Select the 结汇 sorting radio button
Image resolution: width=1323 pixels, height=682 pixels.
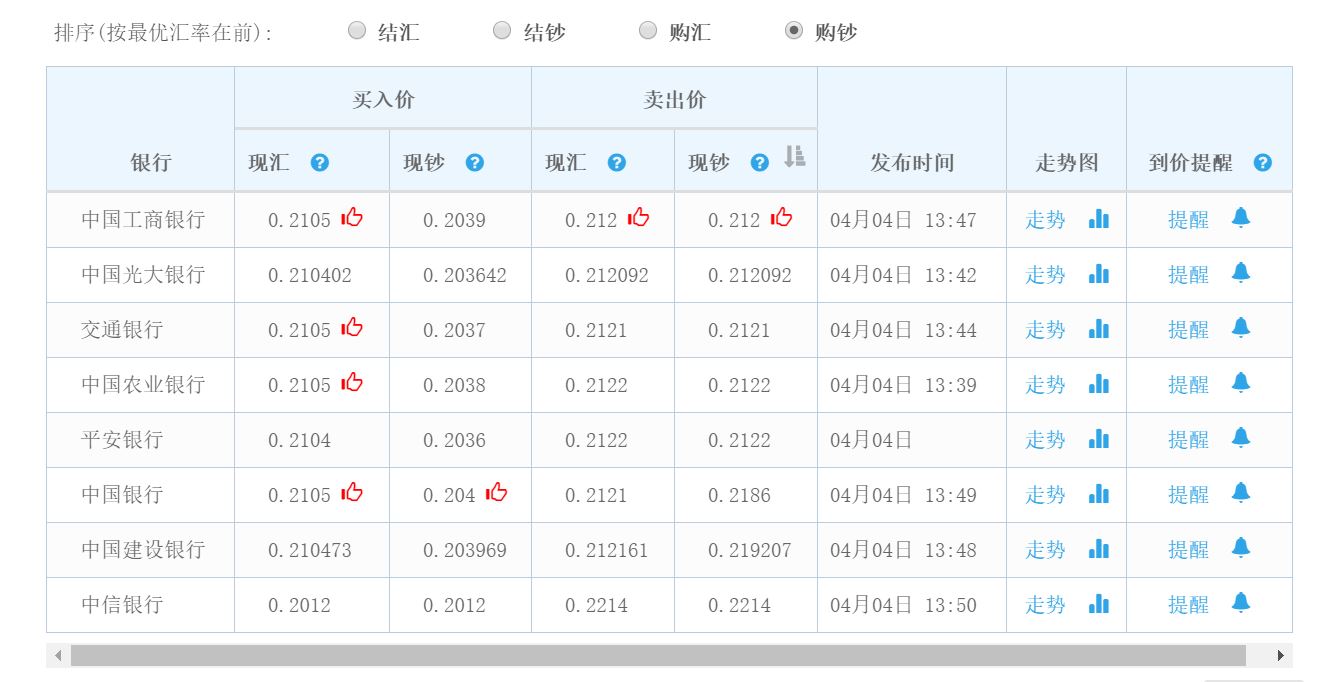357,31
